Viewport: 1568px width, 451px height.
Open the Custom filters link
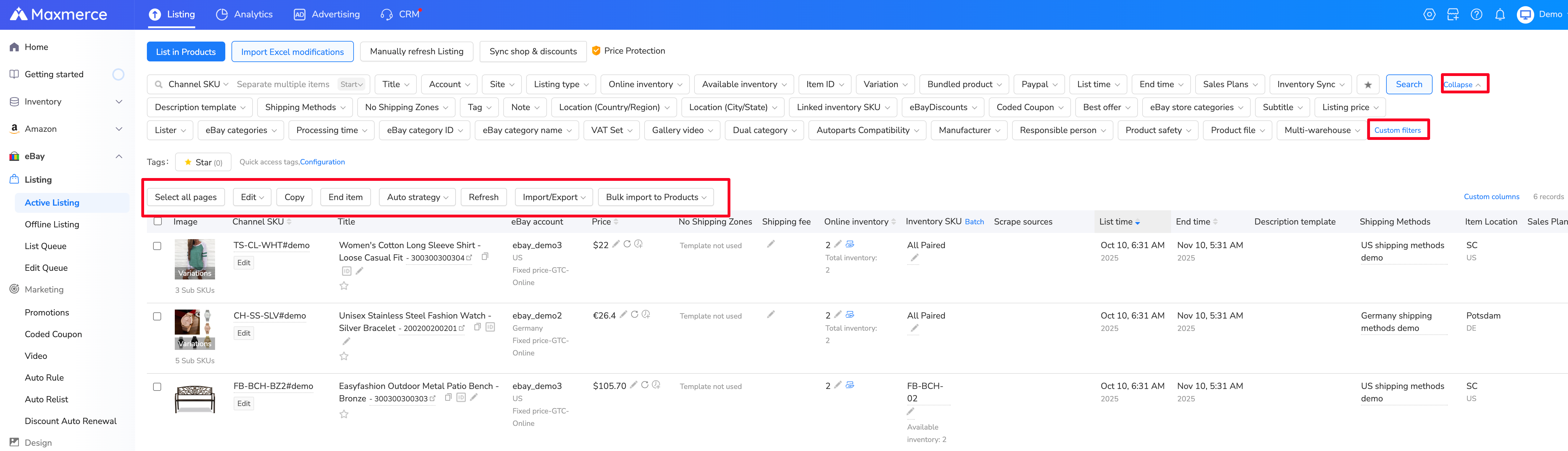click(1398, 130)
